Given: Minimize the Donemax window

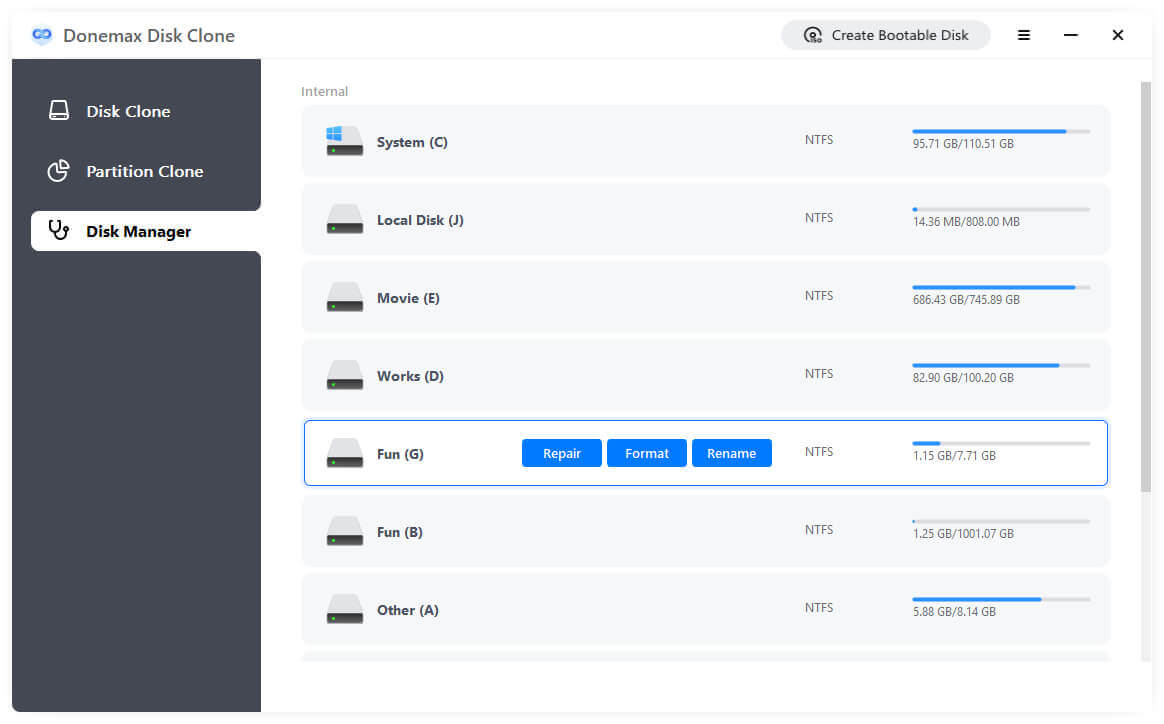Looking at the screenshot, I should (1071, 35).
